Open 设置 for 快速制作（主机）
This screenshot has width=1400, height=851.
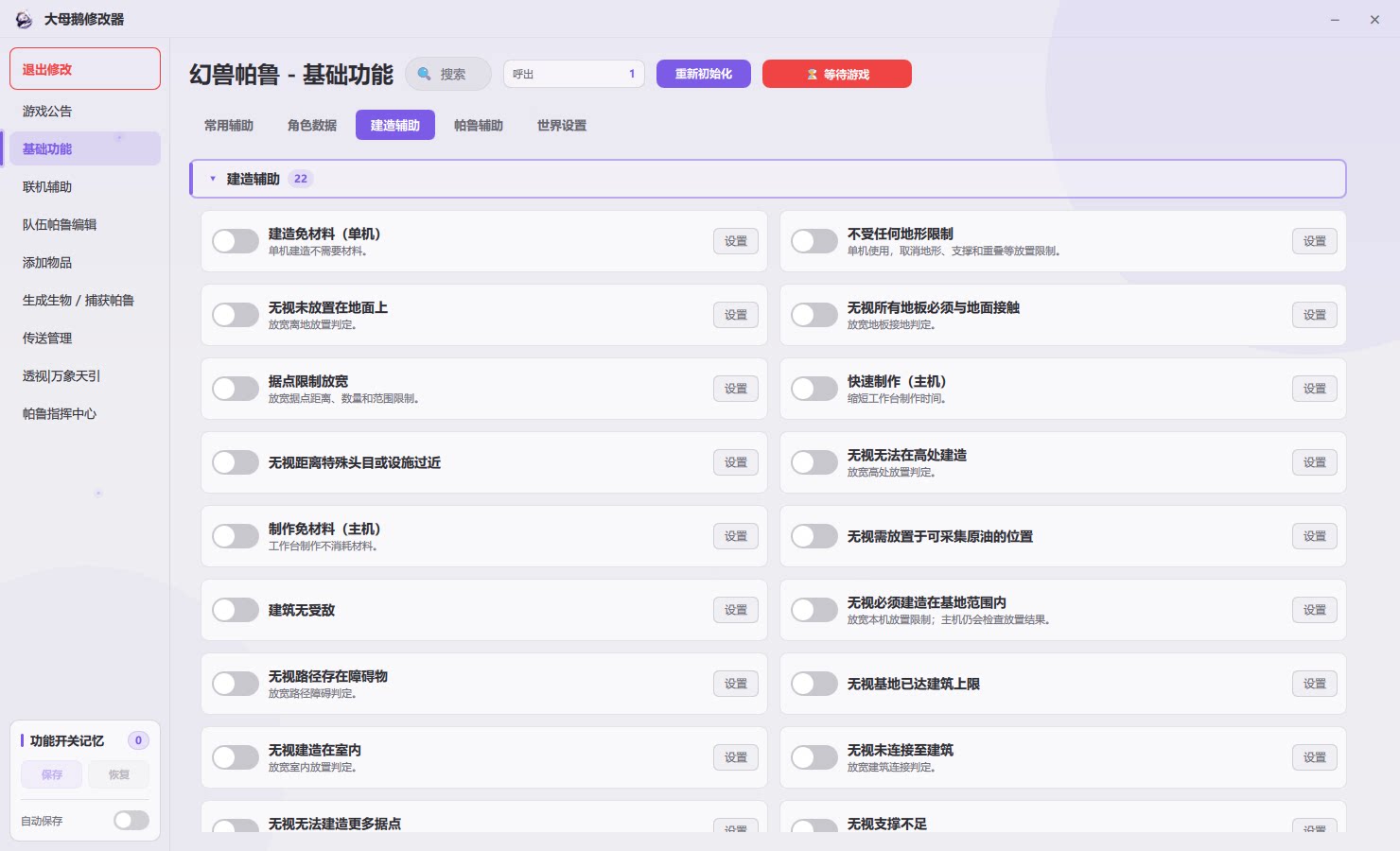pyautogui.click(x=1315, y=389)
